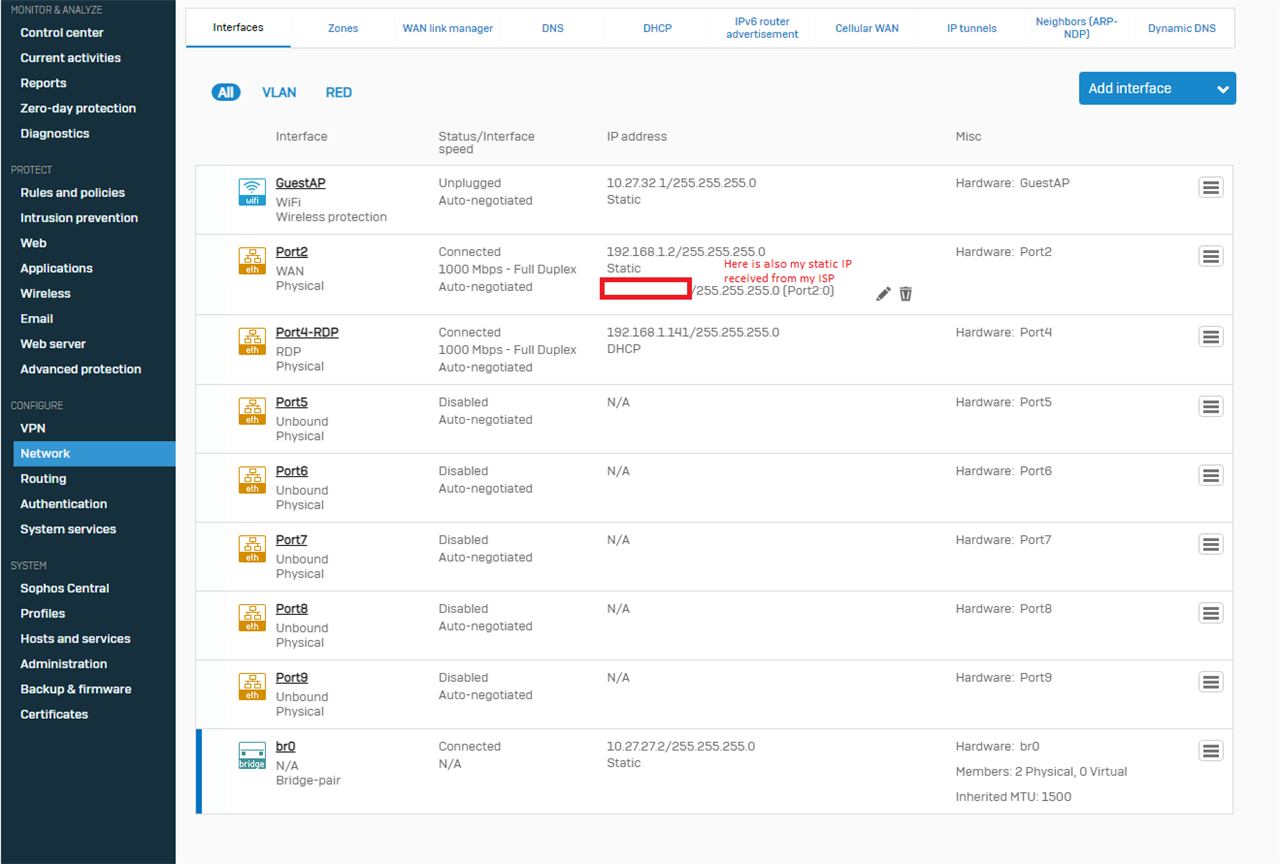Select the All filter pill

pos(226,92)
